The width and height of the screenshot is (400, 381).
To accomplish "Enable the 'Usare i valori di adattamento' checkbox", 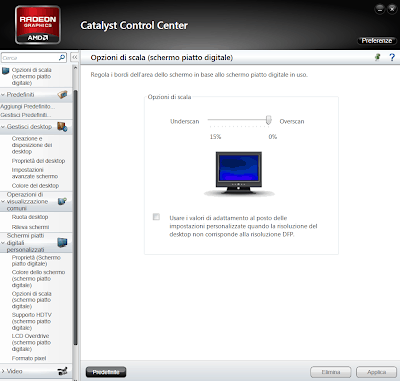I will tap(156, 217).
